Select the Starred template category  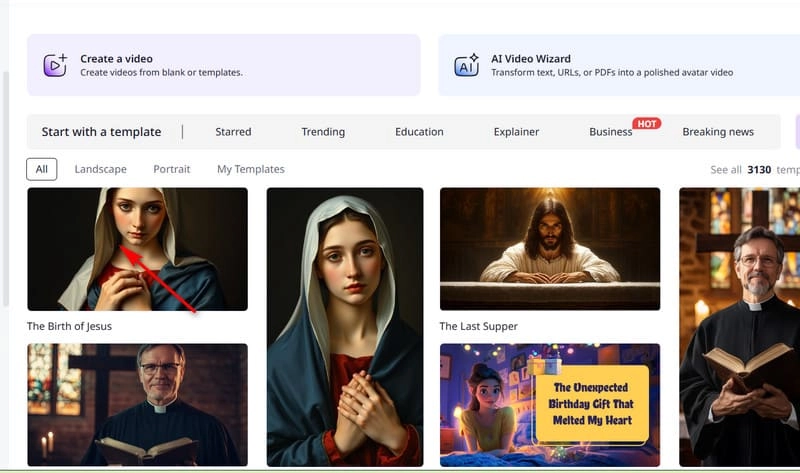click(x=233, y=132)
